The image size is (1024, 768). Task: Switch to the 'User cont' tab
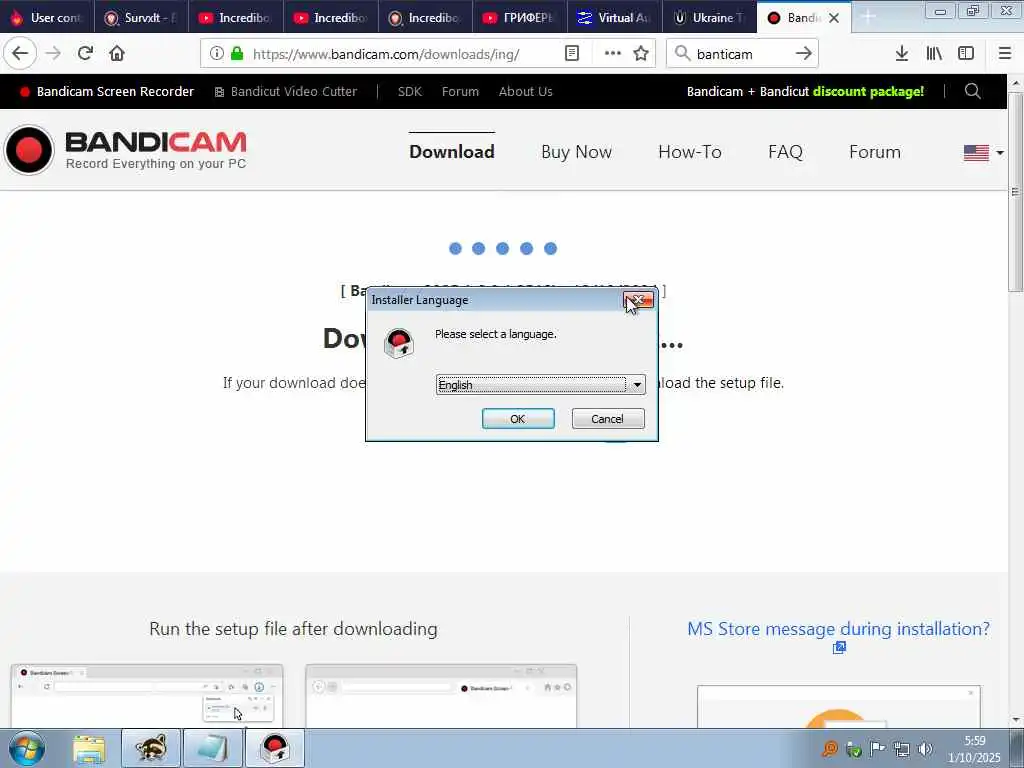(47, 18)
